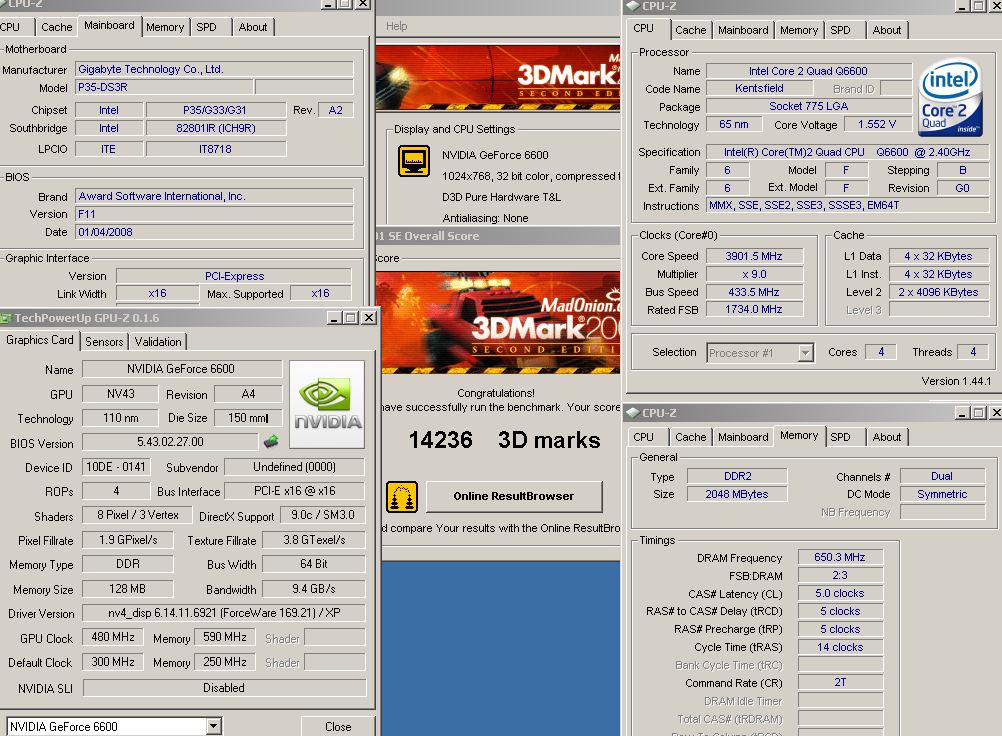Viewport: 1002px width, 736px height.
Task: Click the CPU-Z icon in Memory window title
Action: coord(633,413)
